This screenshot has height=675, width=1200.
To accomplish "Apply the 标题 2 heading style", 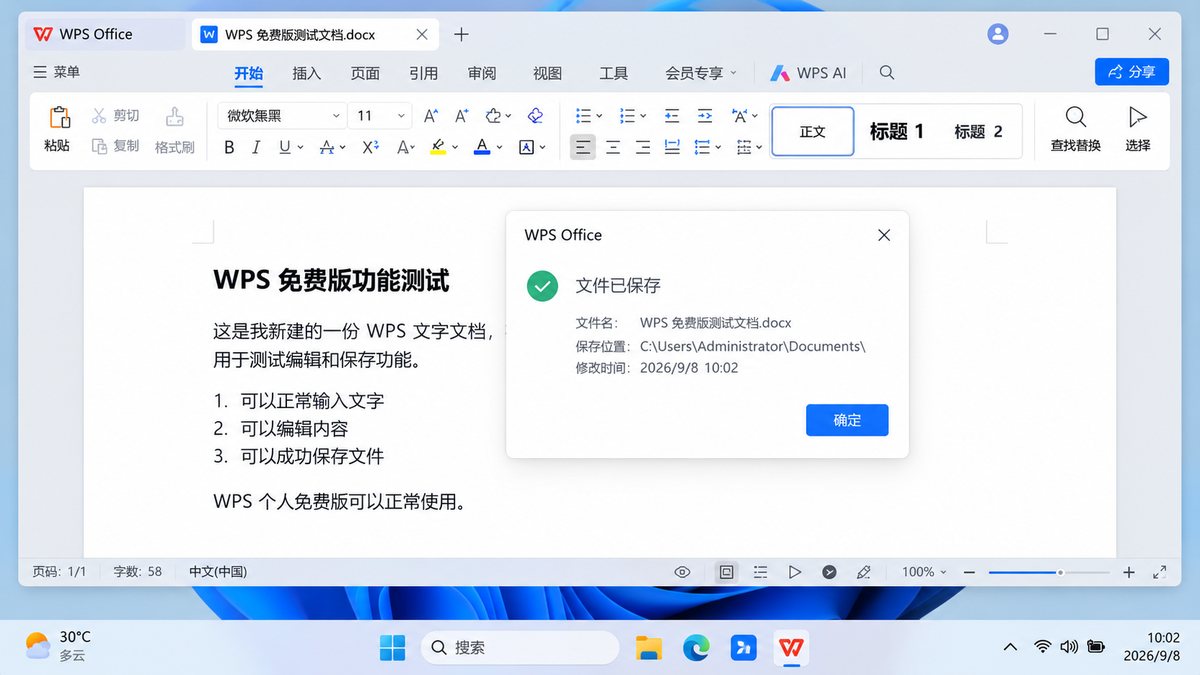I will [978, 131].
